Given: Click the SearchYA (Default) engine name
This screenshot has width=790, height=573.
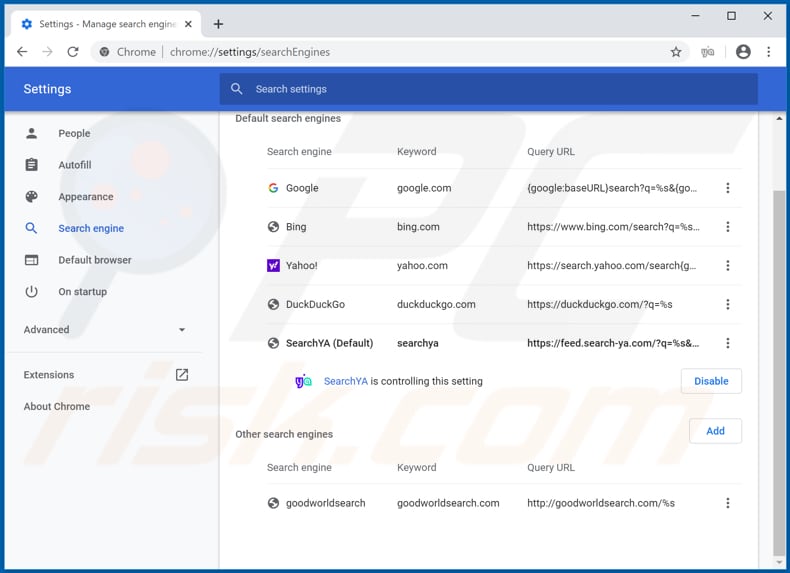Looking at the screenshot, I should 330,343.
